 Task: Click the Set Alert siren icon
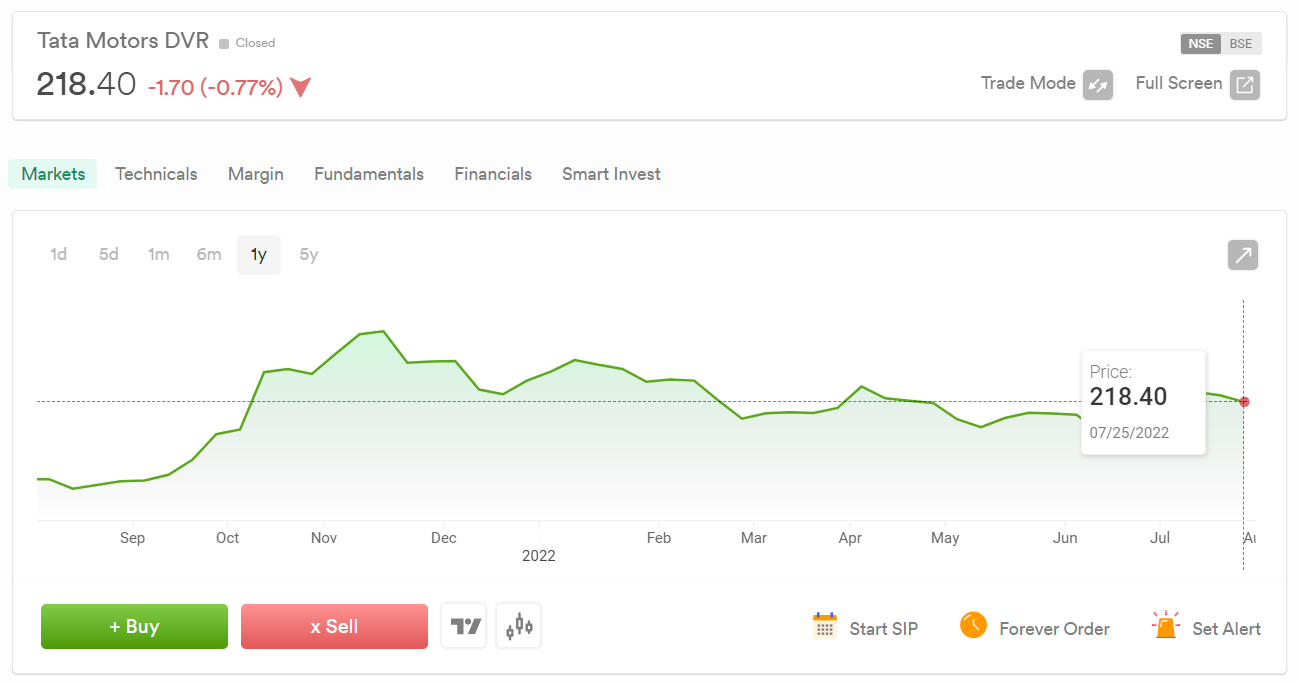[x=1165, y=625]
